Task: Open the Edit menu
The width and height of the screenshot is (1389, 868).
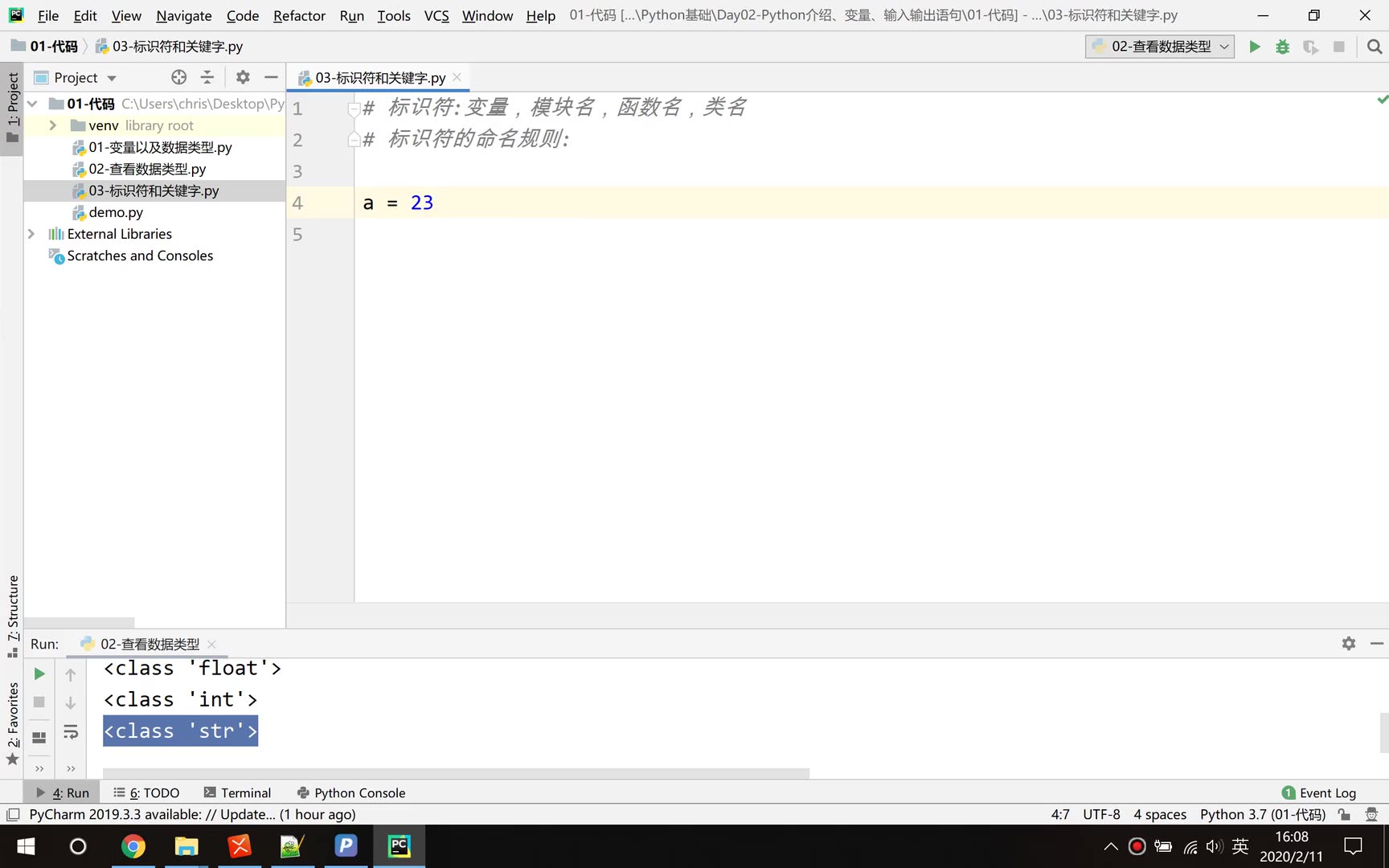Action: 85,15
